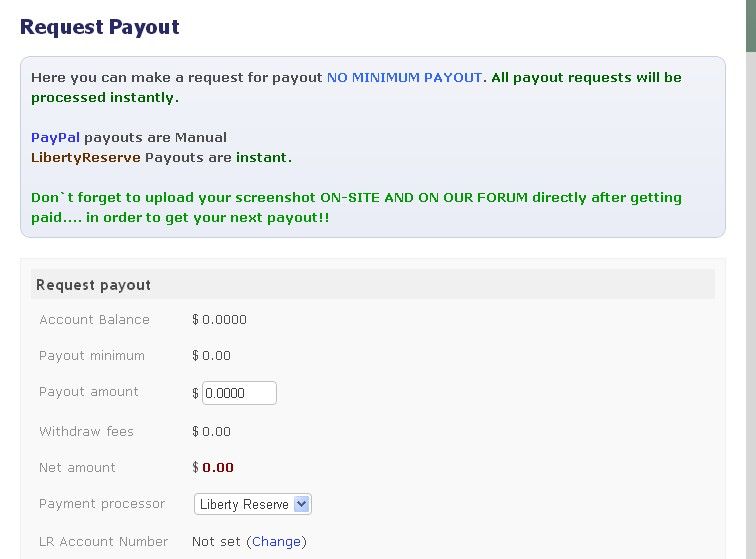The image size is (756, 559).
Task: Click the Payout minimum label
Action: point(92,355)
